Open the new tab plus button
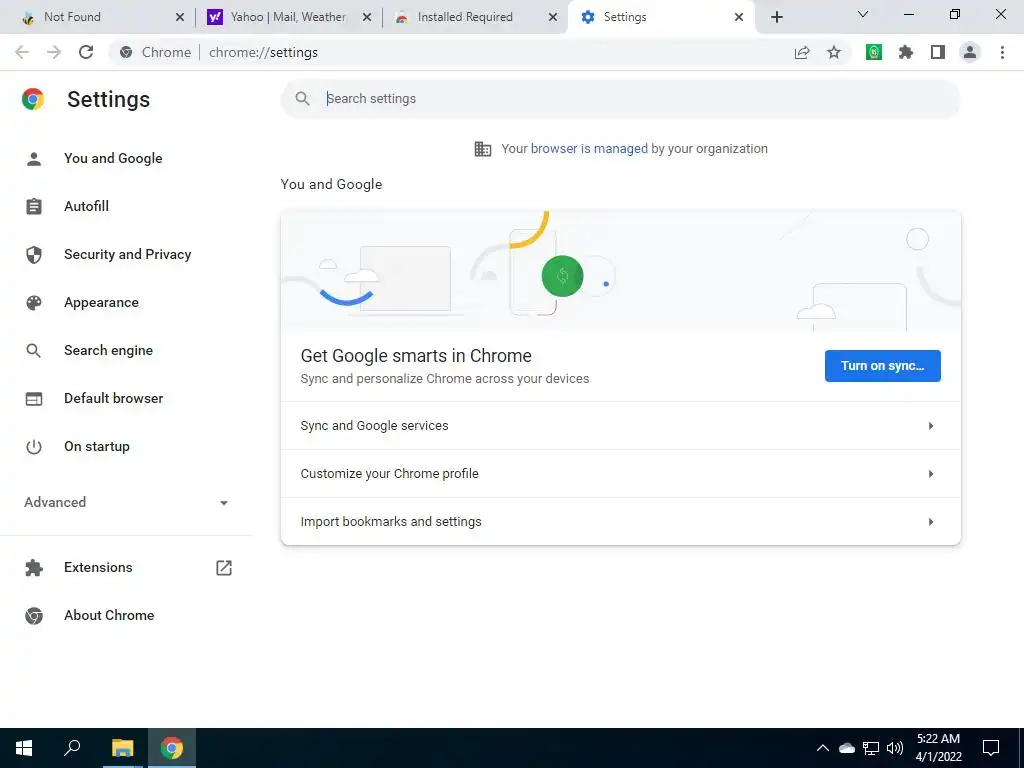The image size is (1024, 768). click(x=776, y=17)
